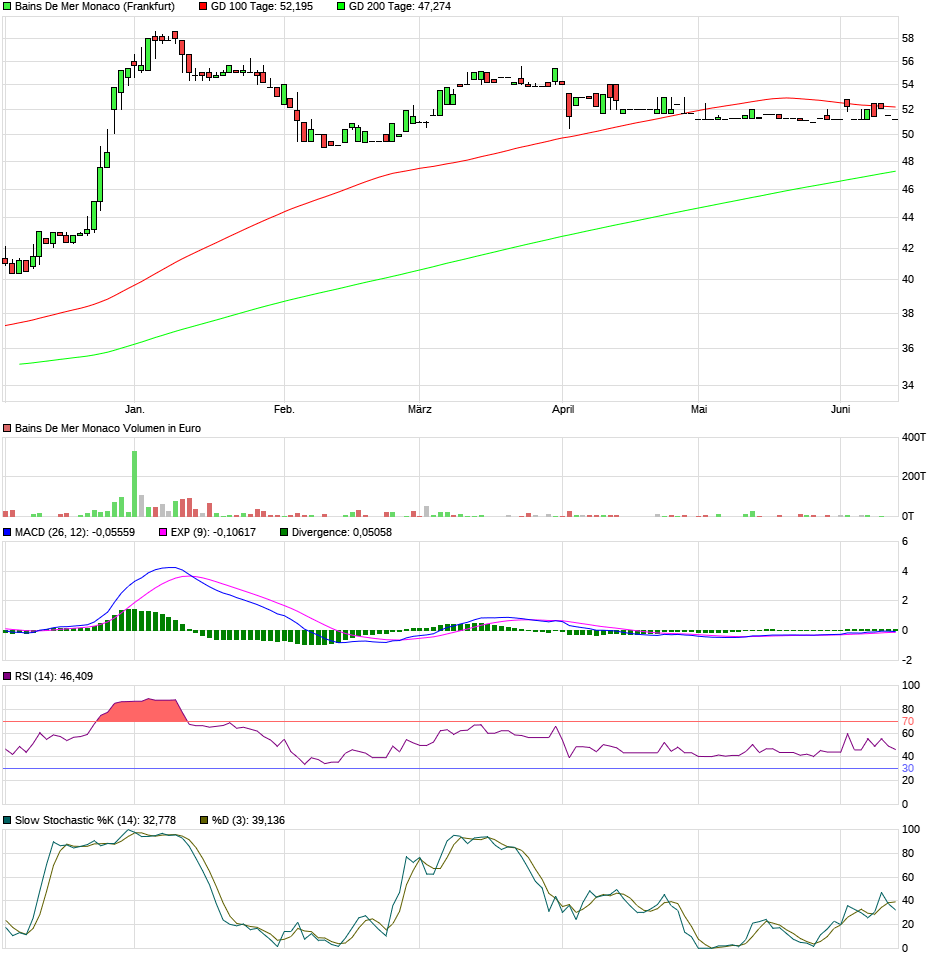Click the 400T label on the volume axis

[x=914, y=437]
